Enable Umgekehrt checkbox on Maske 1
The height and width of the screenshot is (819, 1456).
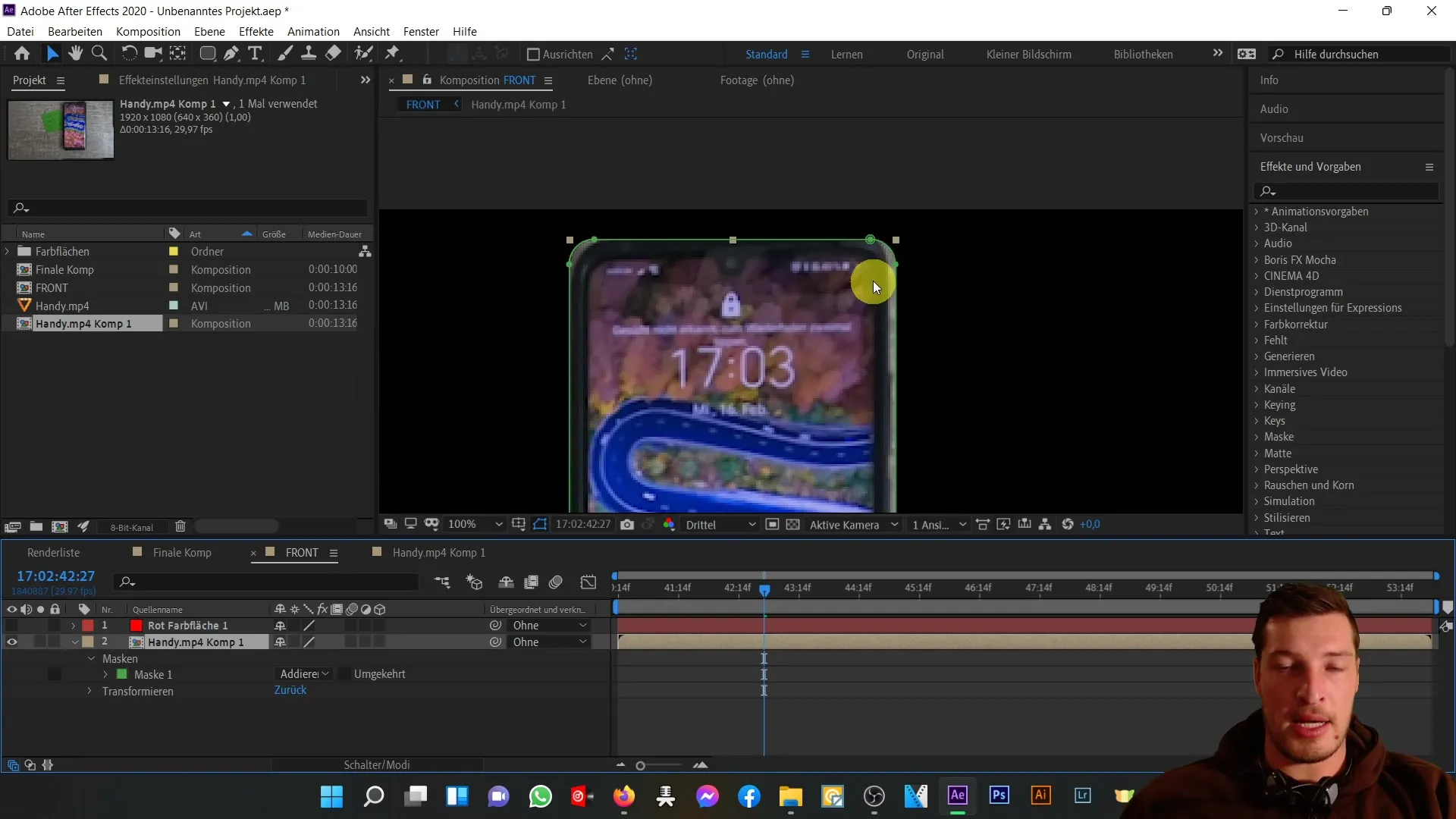[x=341, y=674]
